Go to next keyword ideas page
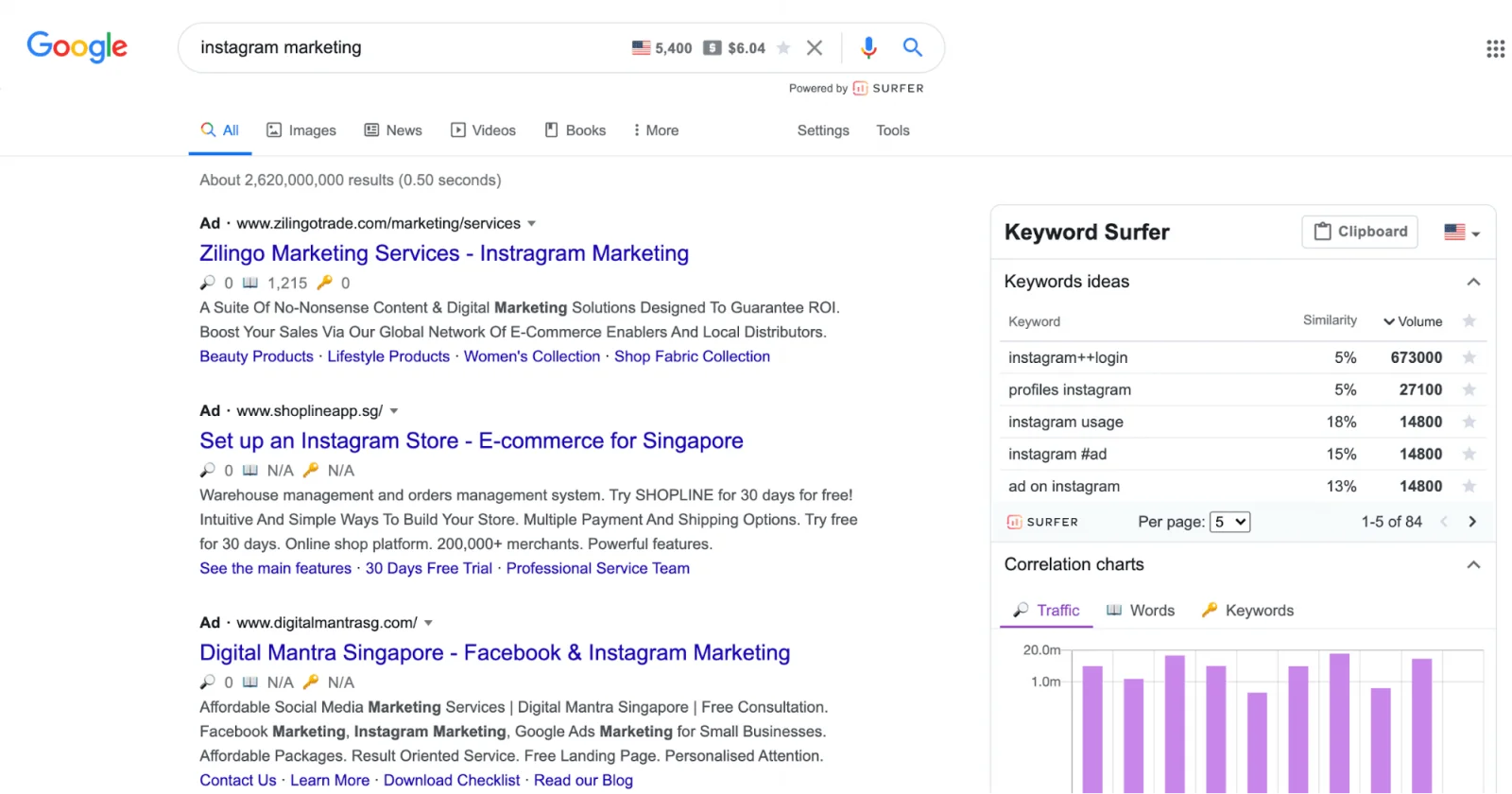Viewport: 1512px width, 794px height. tap(1471, 522)
